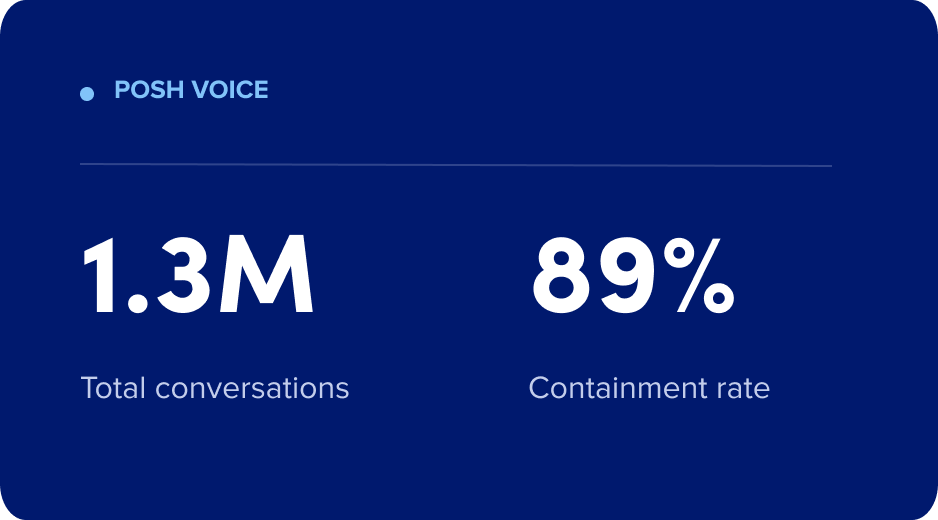The height and width of the screenshot is (520, 938).
Task: Click the letter M in 1.3M
Action: click(266, 275)
